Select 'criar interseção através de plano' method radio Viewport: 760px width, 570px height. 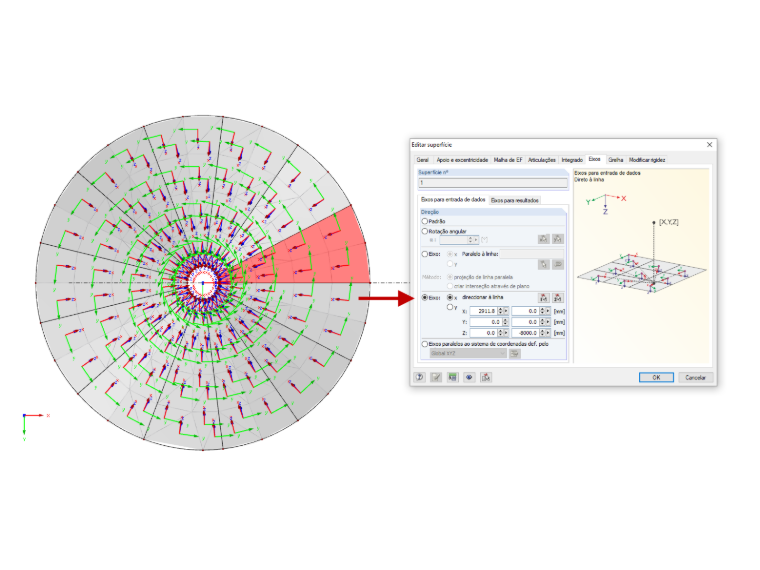click(x=450, y=286)
